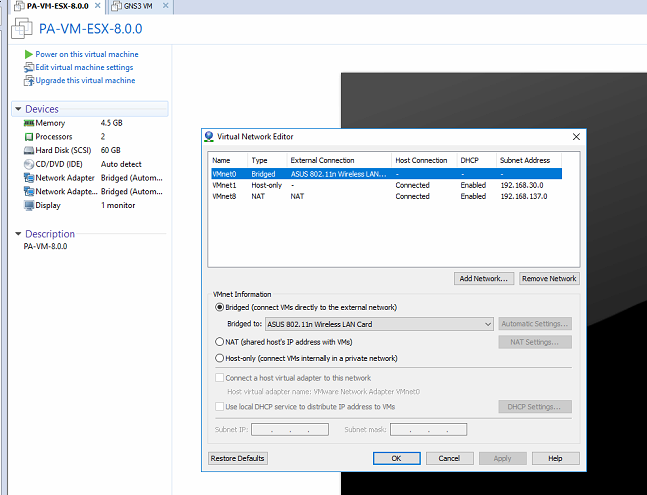This screenshot has height=495, width=647.
Task: Open the Bridged to adapter dropdown
Action: click(x=487, y=324)
